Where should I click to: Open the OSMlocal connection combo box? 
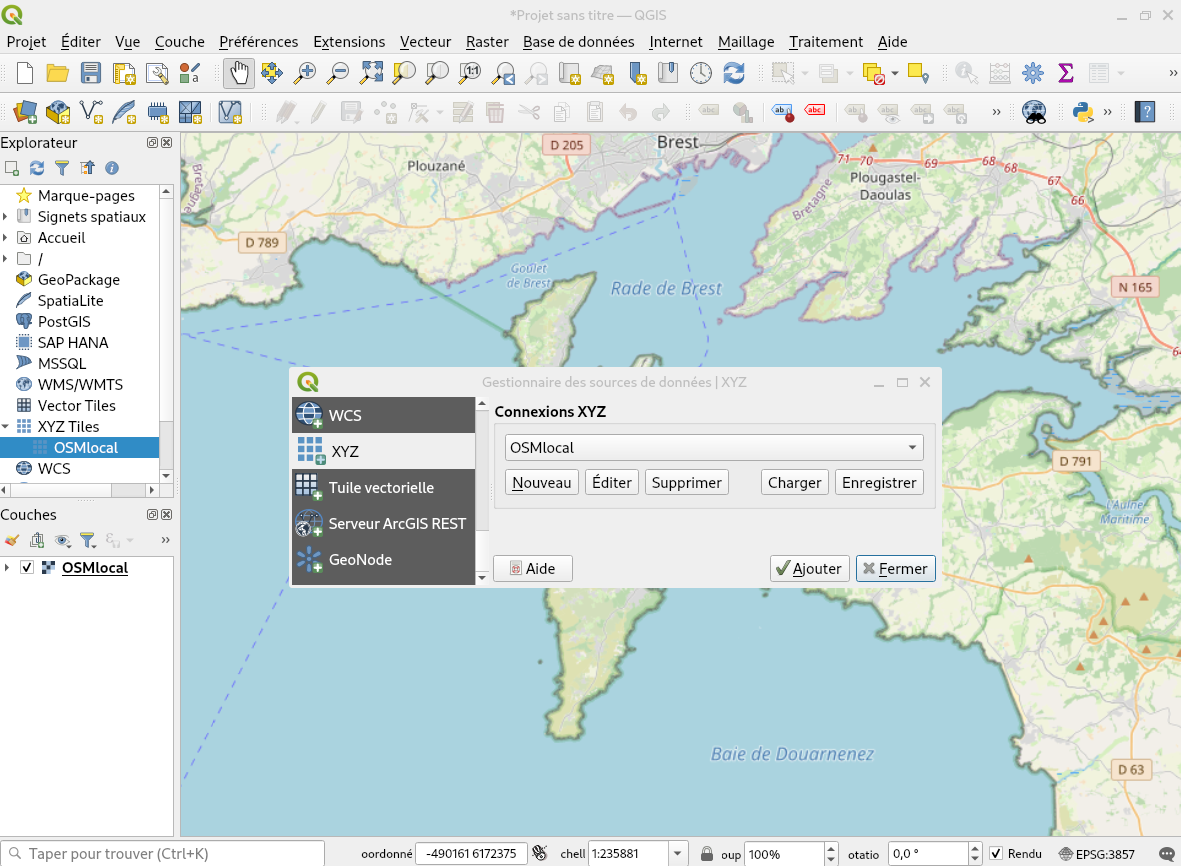(714, 447)
